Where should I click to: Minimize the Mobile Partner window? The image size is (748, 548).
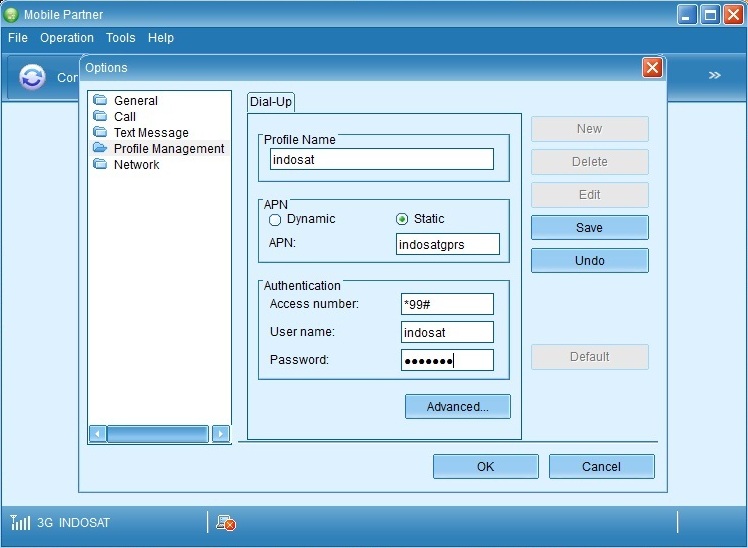(x=686, y=15)
